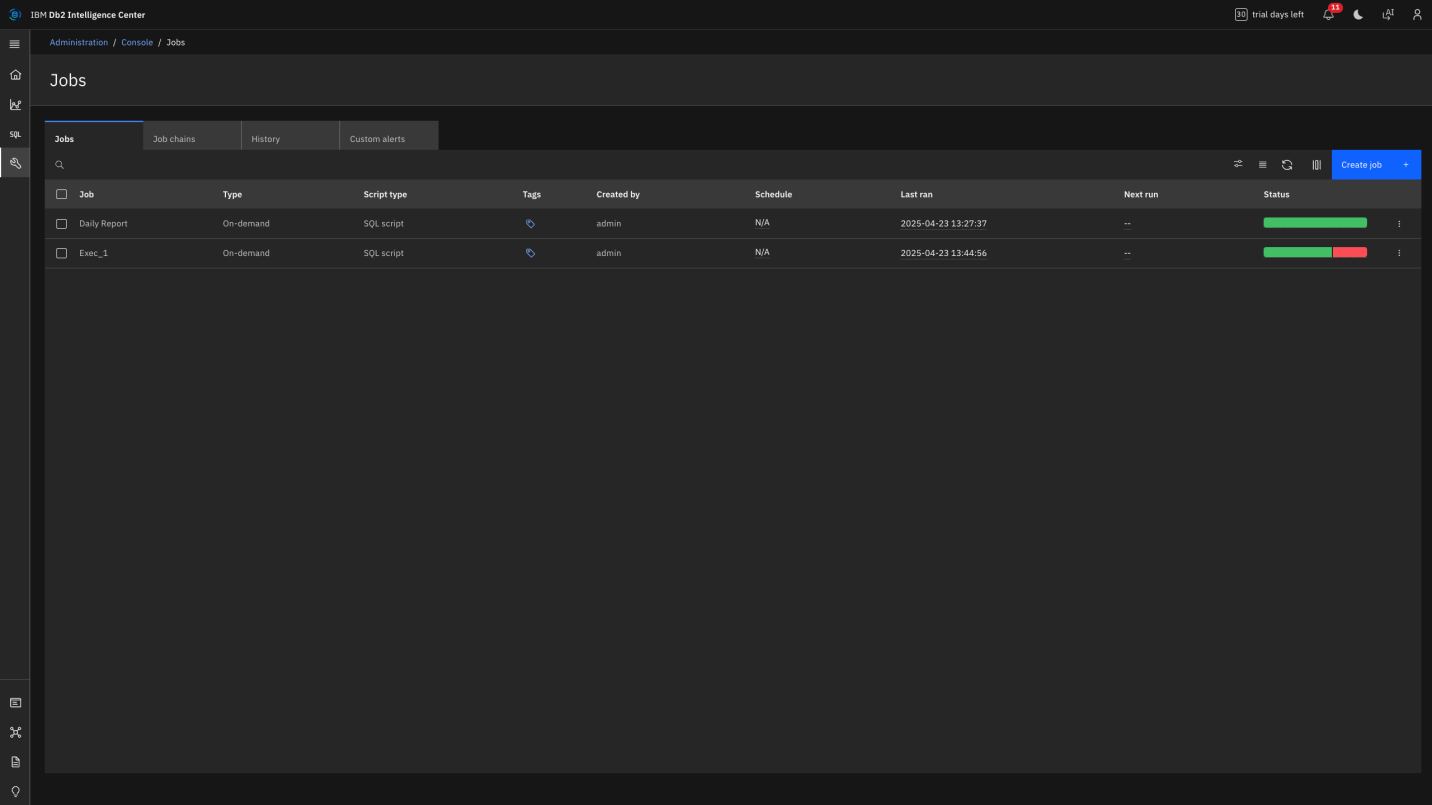This screenshot has height=805, width=1432.
Task: Click the Jobs breadcrumb text
Action: point(175,42)
